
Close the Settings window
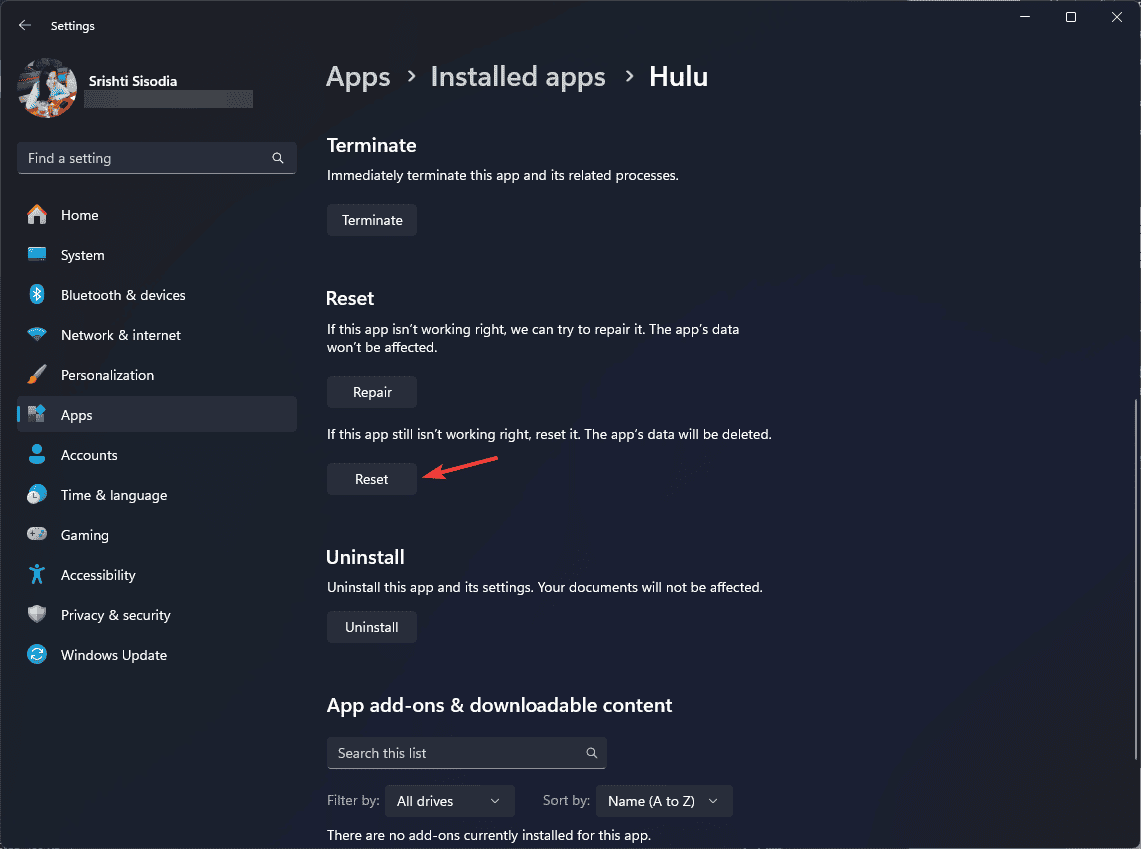tap(1117, 17)
